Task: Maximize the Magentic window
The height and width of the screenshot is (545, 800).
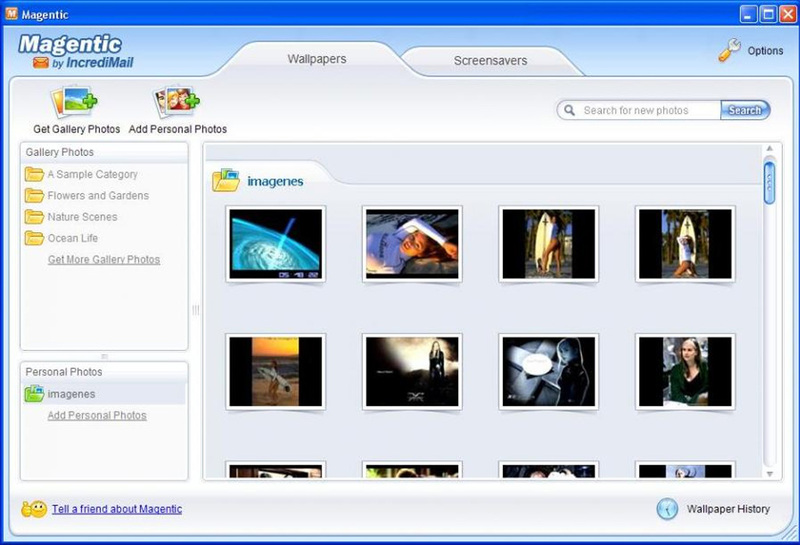Action: [x=768, y=14]
